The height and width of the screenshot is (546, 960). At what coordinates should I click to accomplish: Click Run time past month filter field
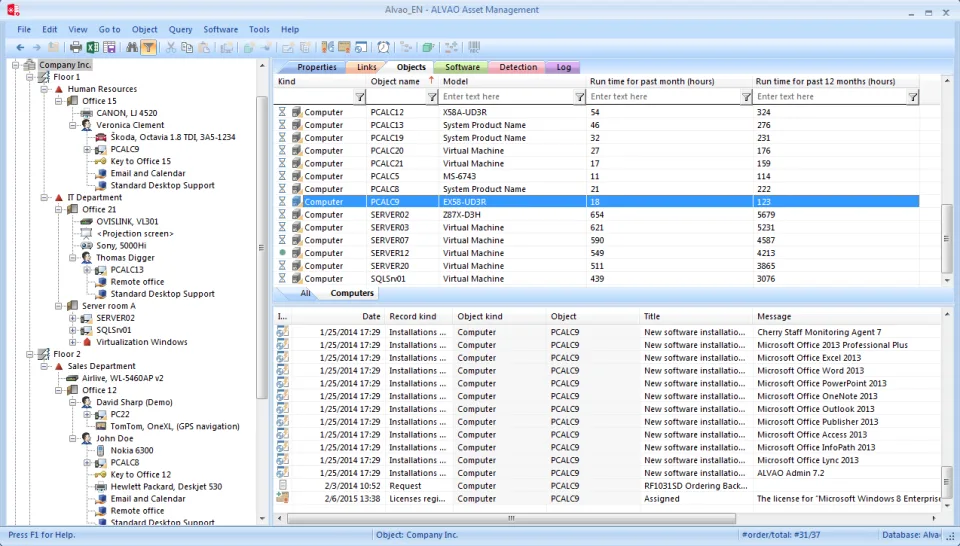(x=664, y=97)
